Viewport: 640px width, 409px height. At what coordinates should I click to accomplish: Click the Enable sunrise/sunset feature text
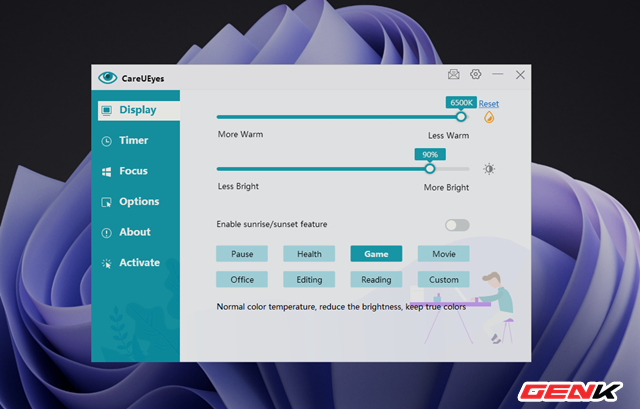click(272, 224)
